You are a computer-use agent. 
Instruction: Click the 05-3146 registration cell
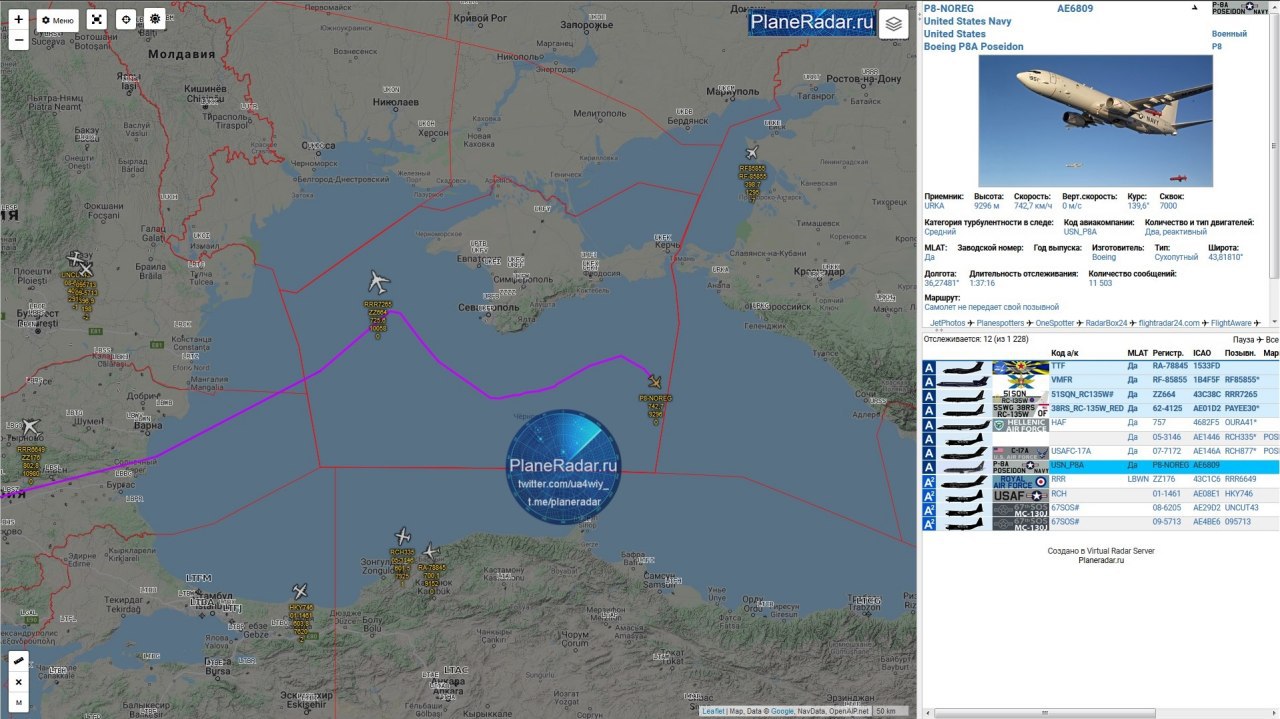click(x=1165, y=438)
